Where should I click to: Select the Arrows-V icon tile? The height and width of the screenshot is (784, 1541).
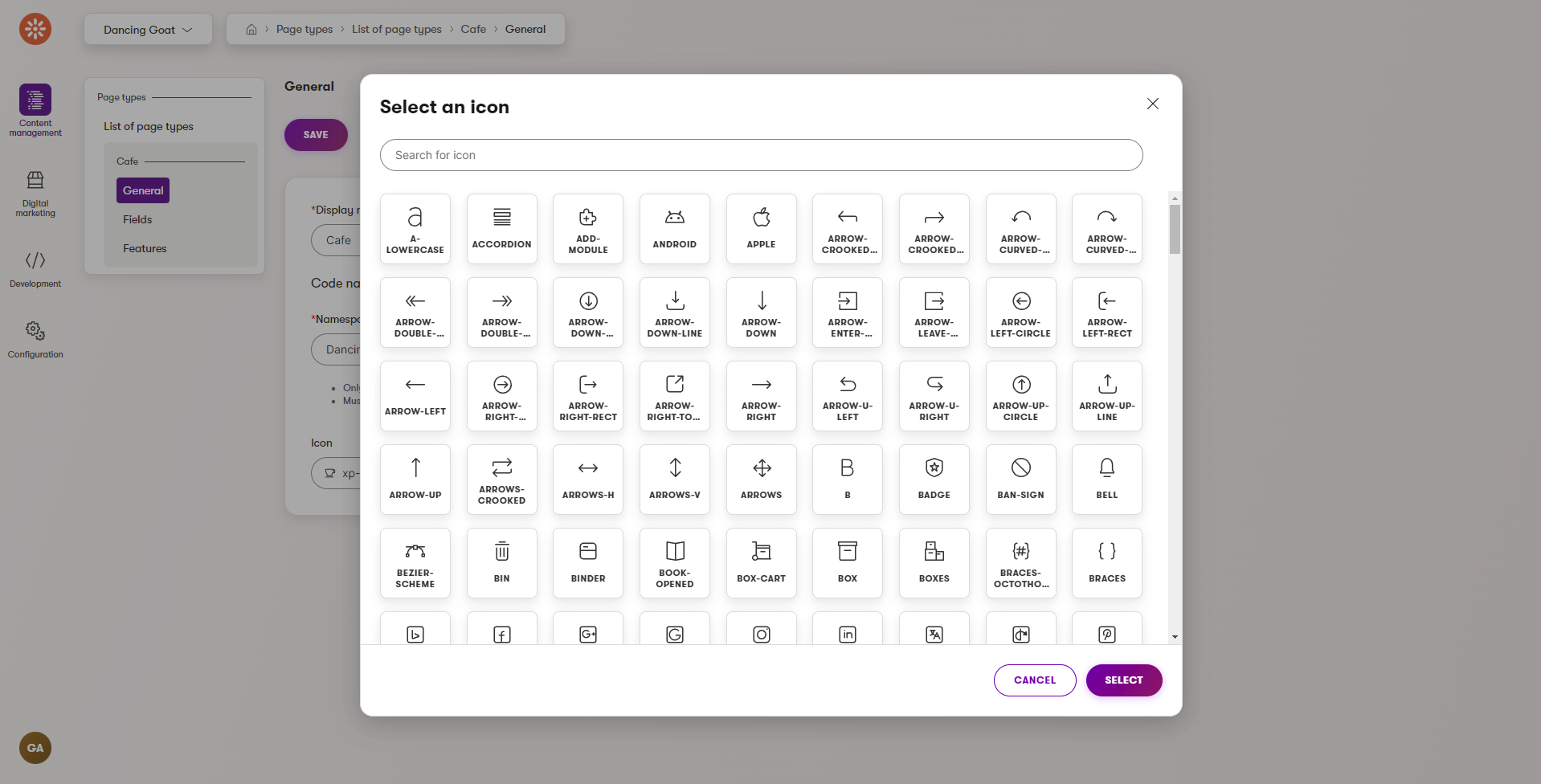tap(674, 480)
